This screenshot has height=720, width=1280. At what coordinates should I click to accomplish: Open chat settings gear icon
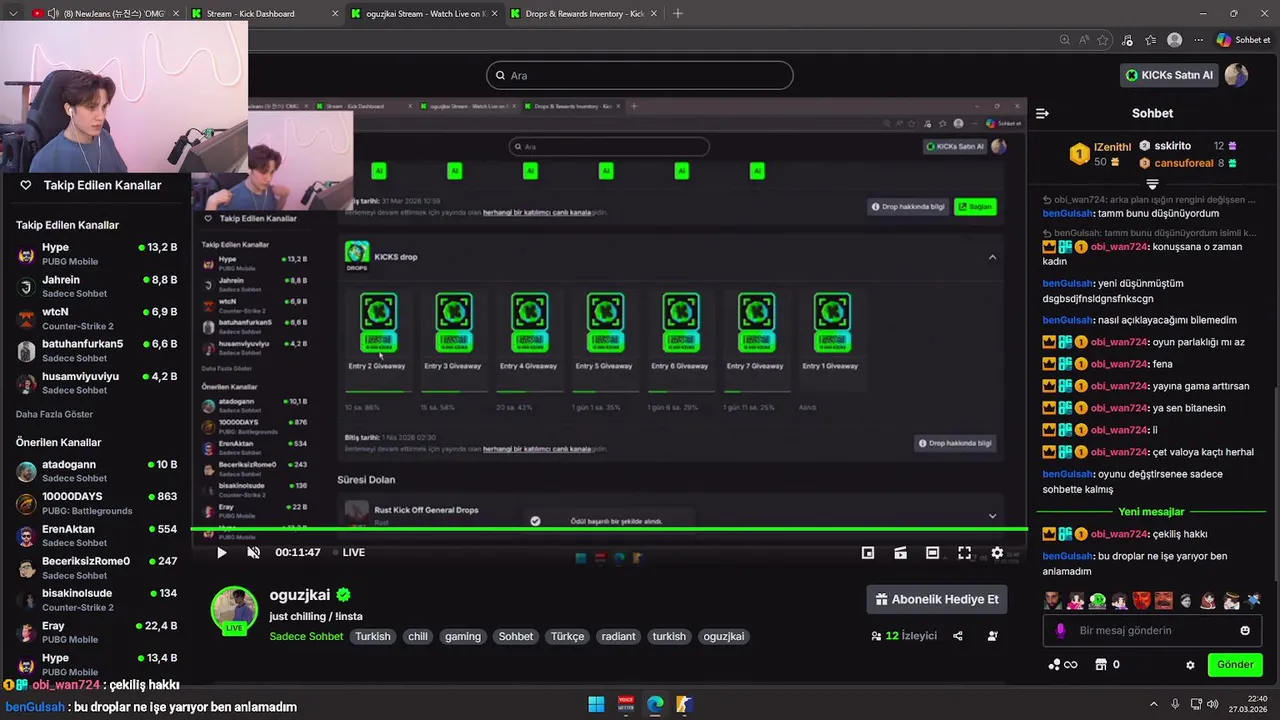click(x=1190, y=665)
